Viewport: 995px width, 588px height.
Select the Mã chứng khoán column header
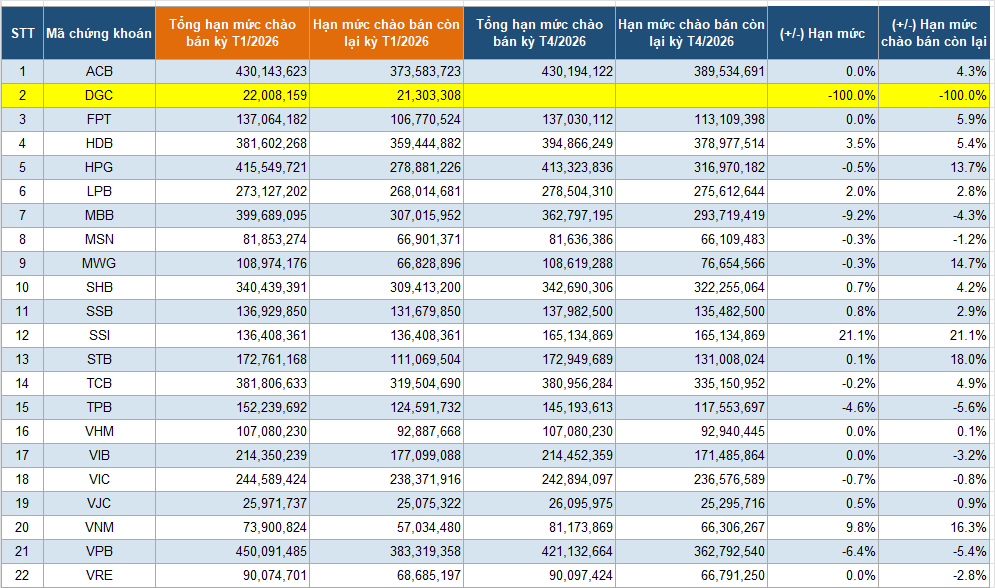tap(99, 33)
